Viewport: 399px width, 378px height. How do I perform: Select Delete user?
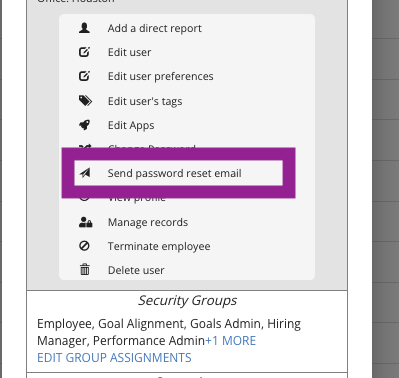pyautogui.click(x=136, y=270)
